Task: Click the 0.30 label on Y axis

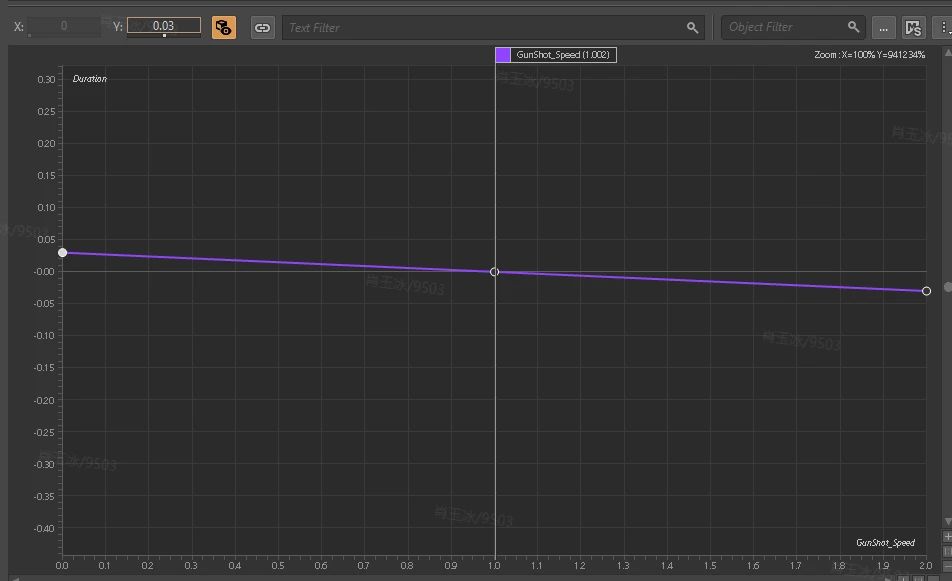Action: 46,80
